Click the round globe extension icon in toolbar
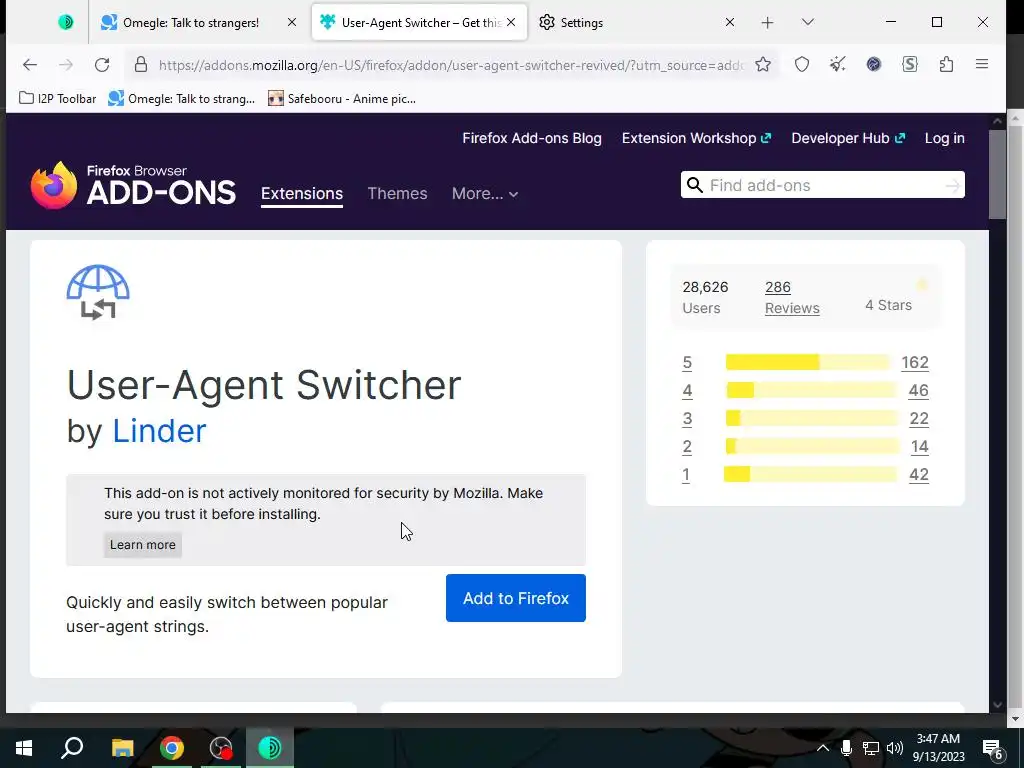 click(874, 64)
